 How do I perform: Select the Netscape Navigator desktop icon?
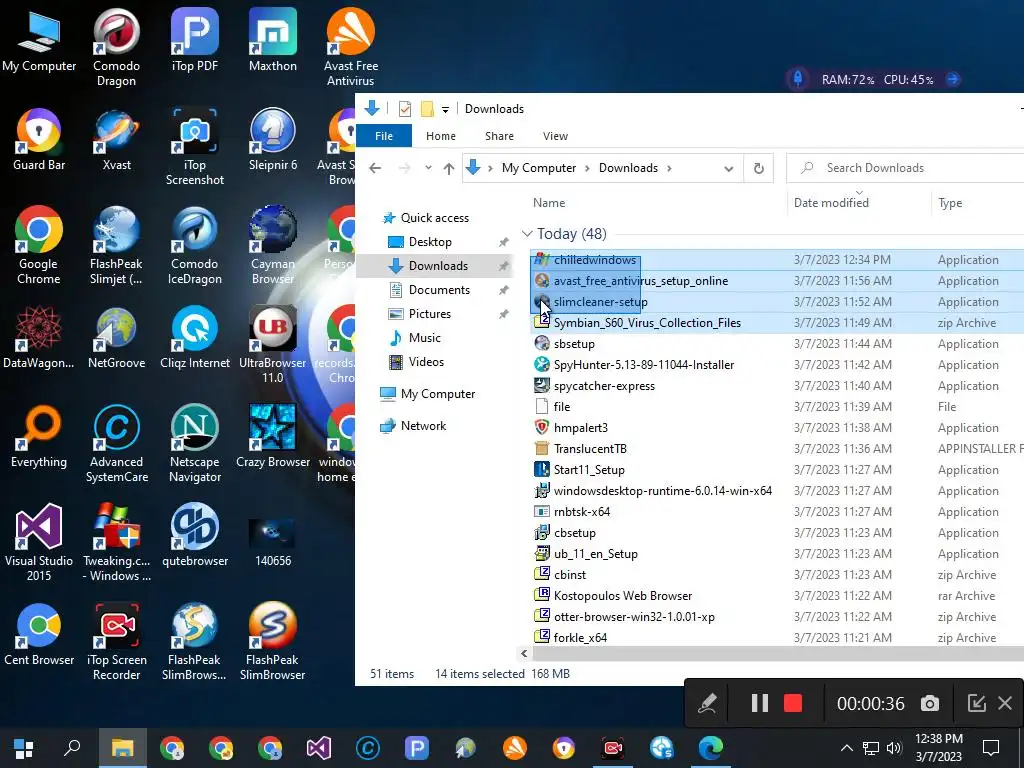(x=195, y=443)
